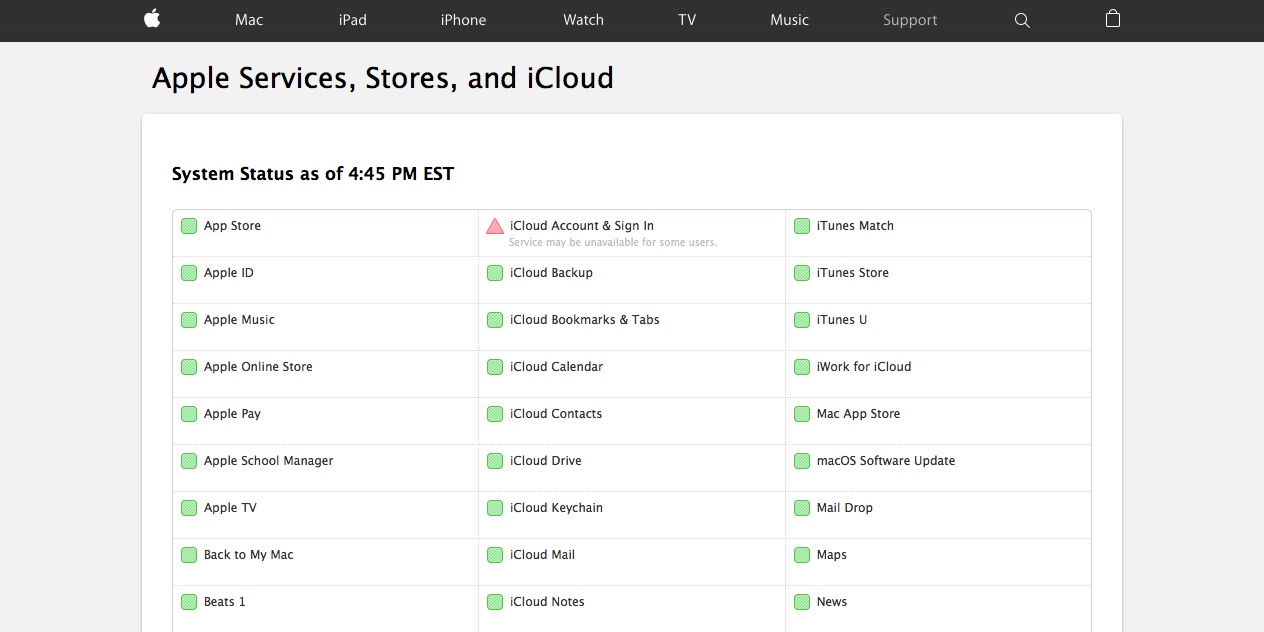Click the green status icon beside iTunes Match

point(802,226)
